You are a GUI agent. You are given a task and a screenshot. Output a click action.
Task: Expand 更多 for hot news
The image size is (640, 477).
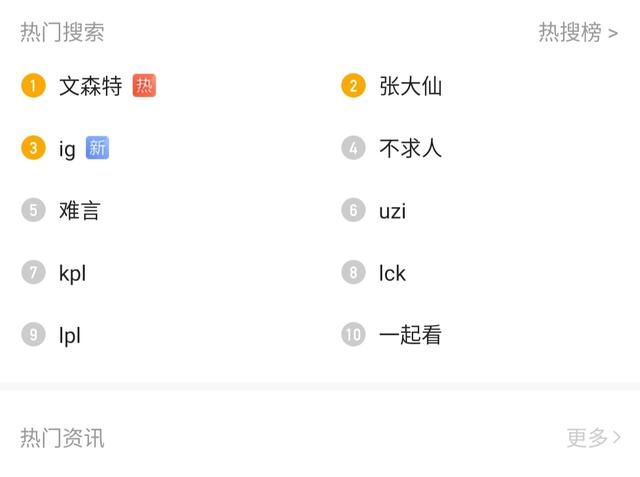tap(594, 438)
